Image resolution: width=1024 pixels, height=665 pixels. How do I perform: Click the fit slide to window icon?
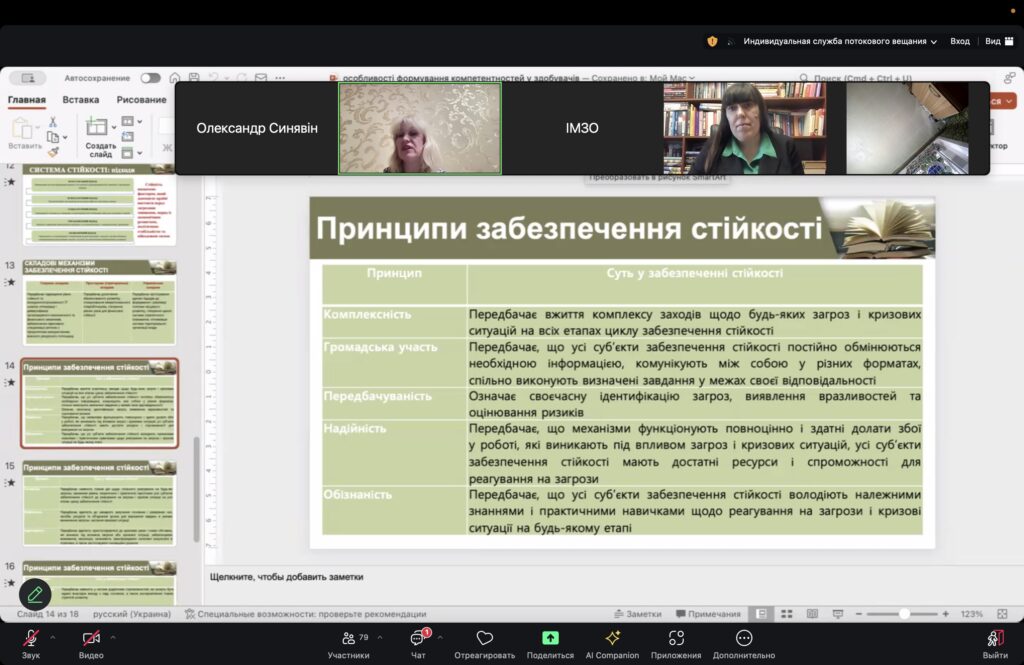(1002, 614)
